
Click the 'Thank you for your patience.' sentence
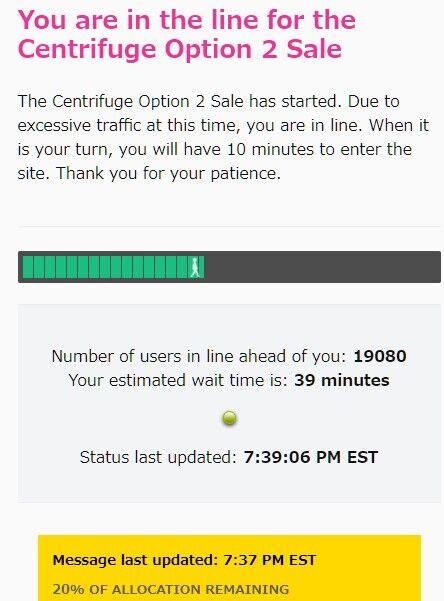(169, 173)
